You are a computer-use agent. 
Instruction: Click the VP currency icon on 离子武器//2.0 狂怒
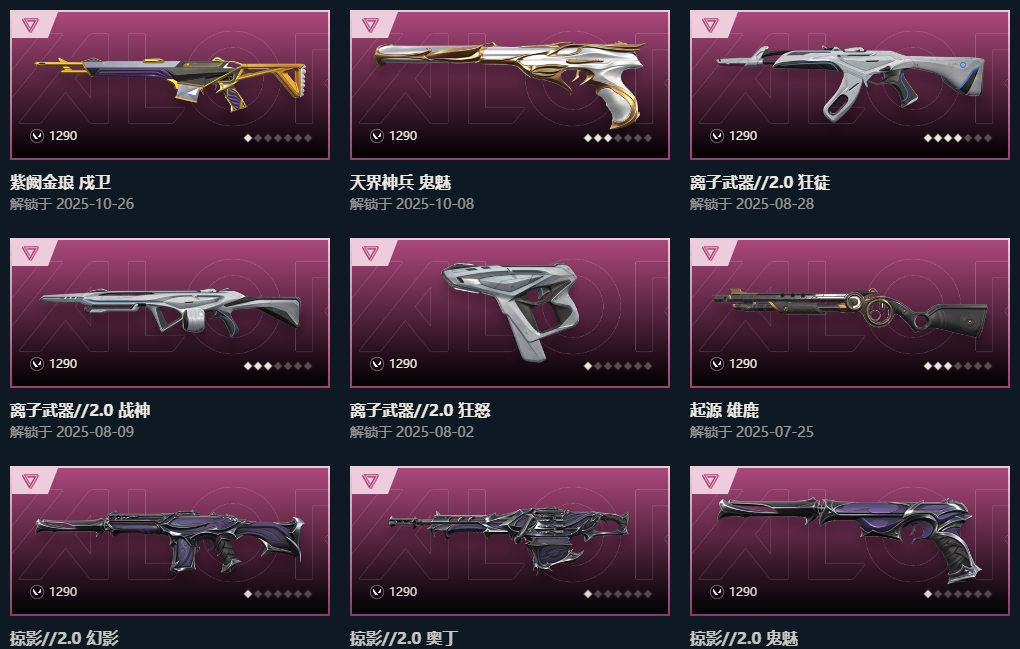[377, 364]
